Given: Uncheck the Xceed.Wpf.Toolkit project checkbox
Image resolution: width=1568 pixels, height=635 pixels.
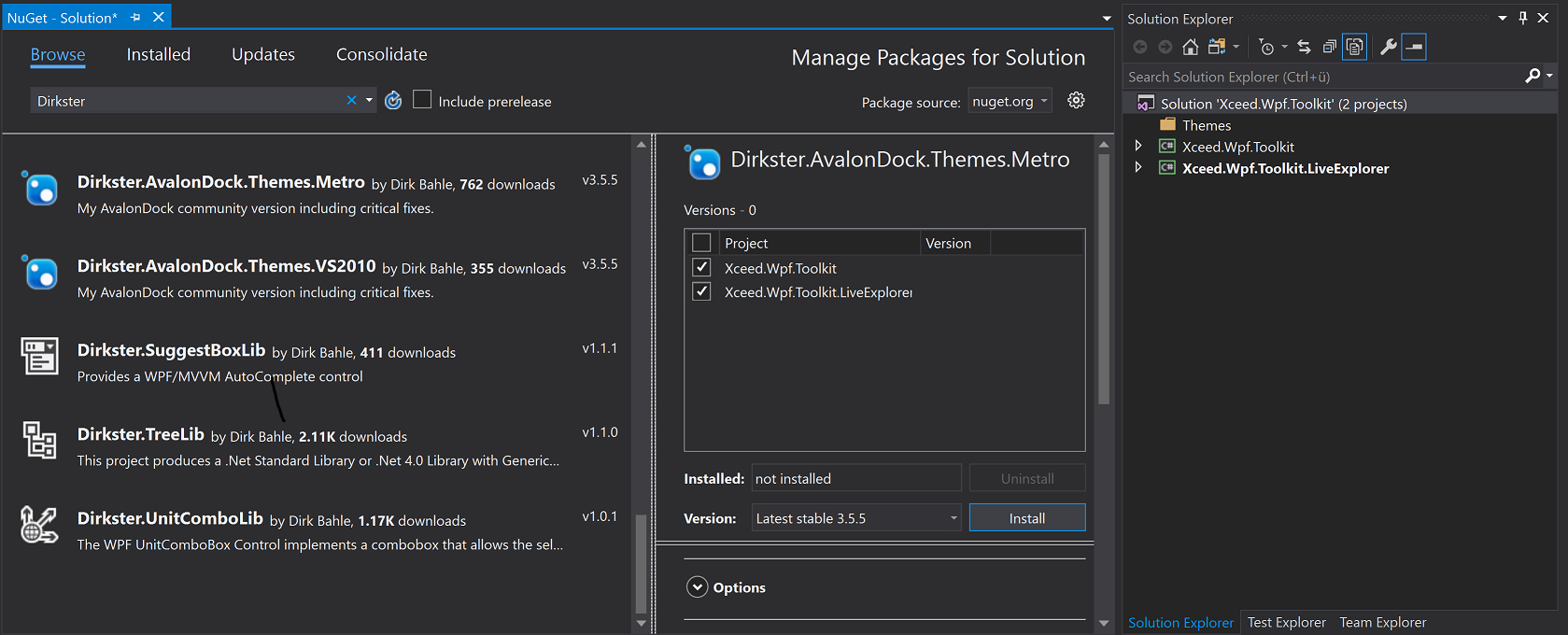Looking at the screenshot, I should 701,267.
